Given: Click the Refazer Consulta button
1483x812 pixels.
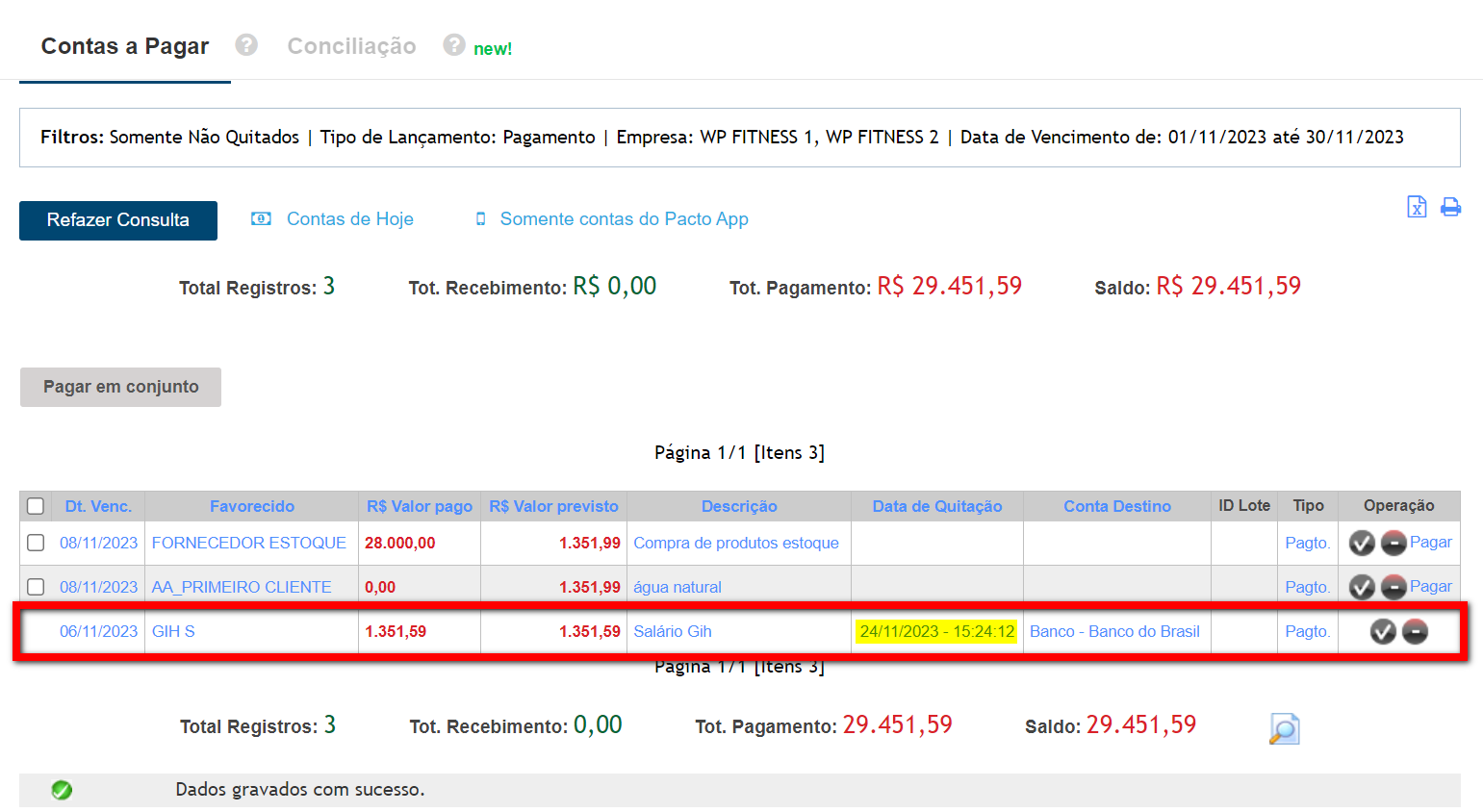Looking at the screenshot, I should click(118, 220).
